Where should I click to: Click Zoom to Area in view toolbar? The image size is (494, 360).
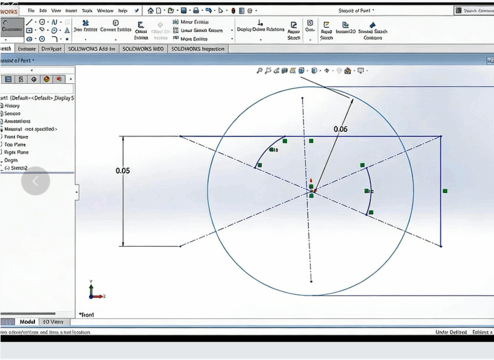pos(268,71)
